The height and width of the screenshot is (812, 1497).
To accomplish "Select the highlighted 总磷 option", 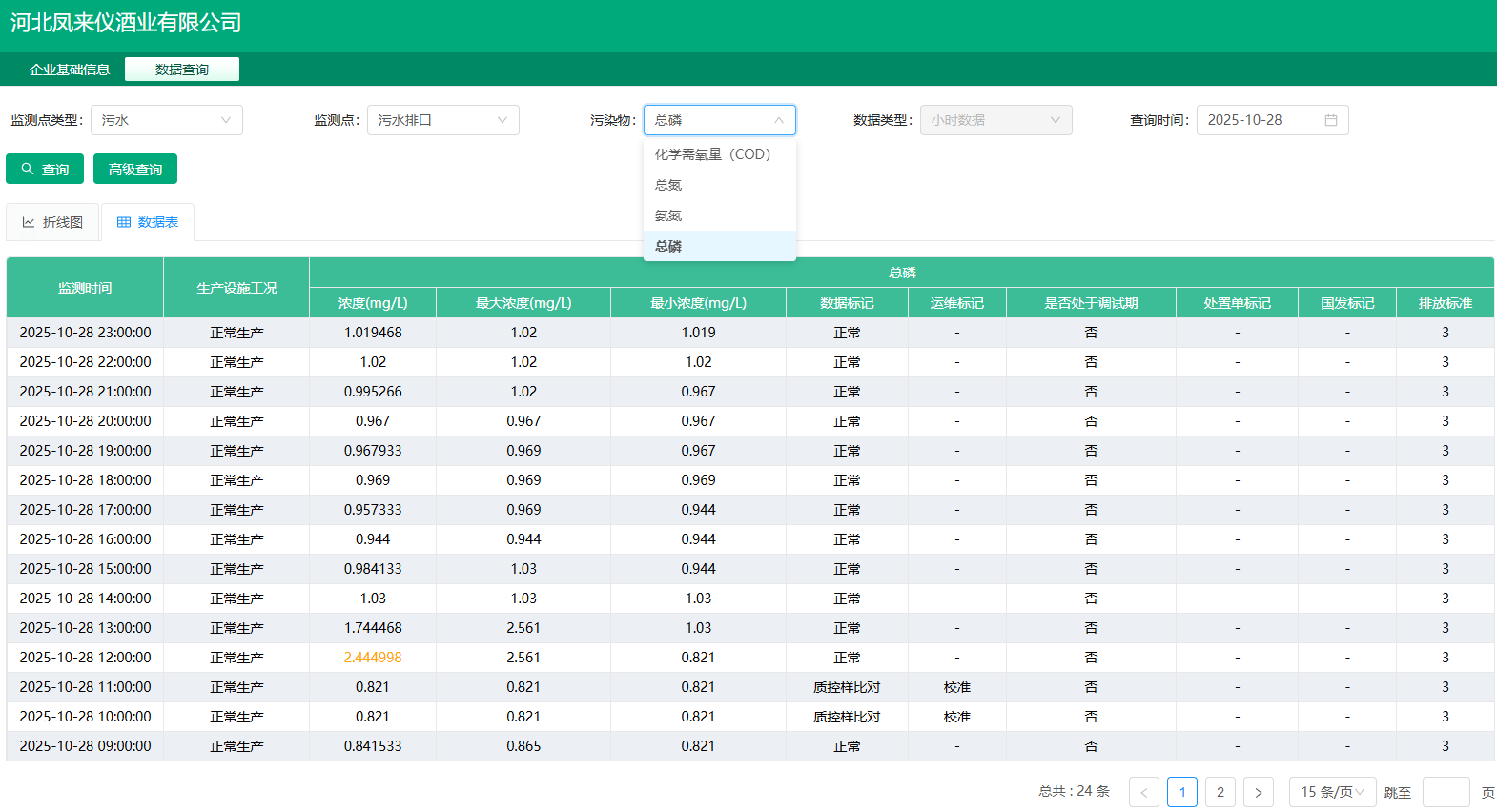I will pyautogui.click(x=668, y=246).
